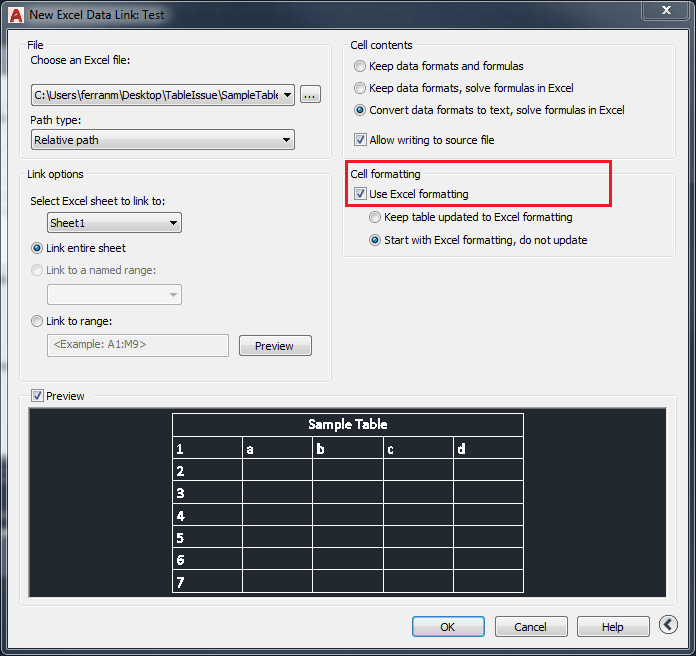Click the range Preview button
This screenshot has height=656, width=696.
tap(275, 345)
